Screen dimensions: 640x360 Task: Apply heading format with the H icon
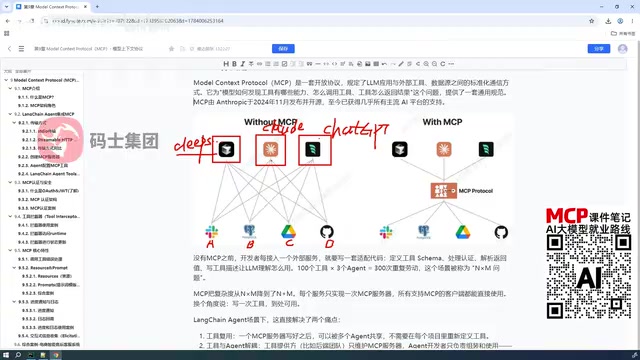coord(226,64)
